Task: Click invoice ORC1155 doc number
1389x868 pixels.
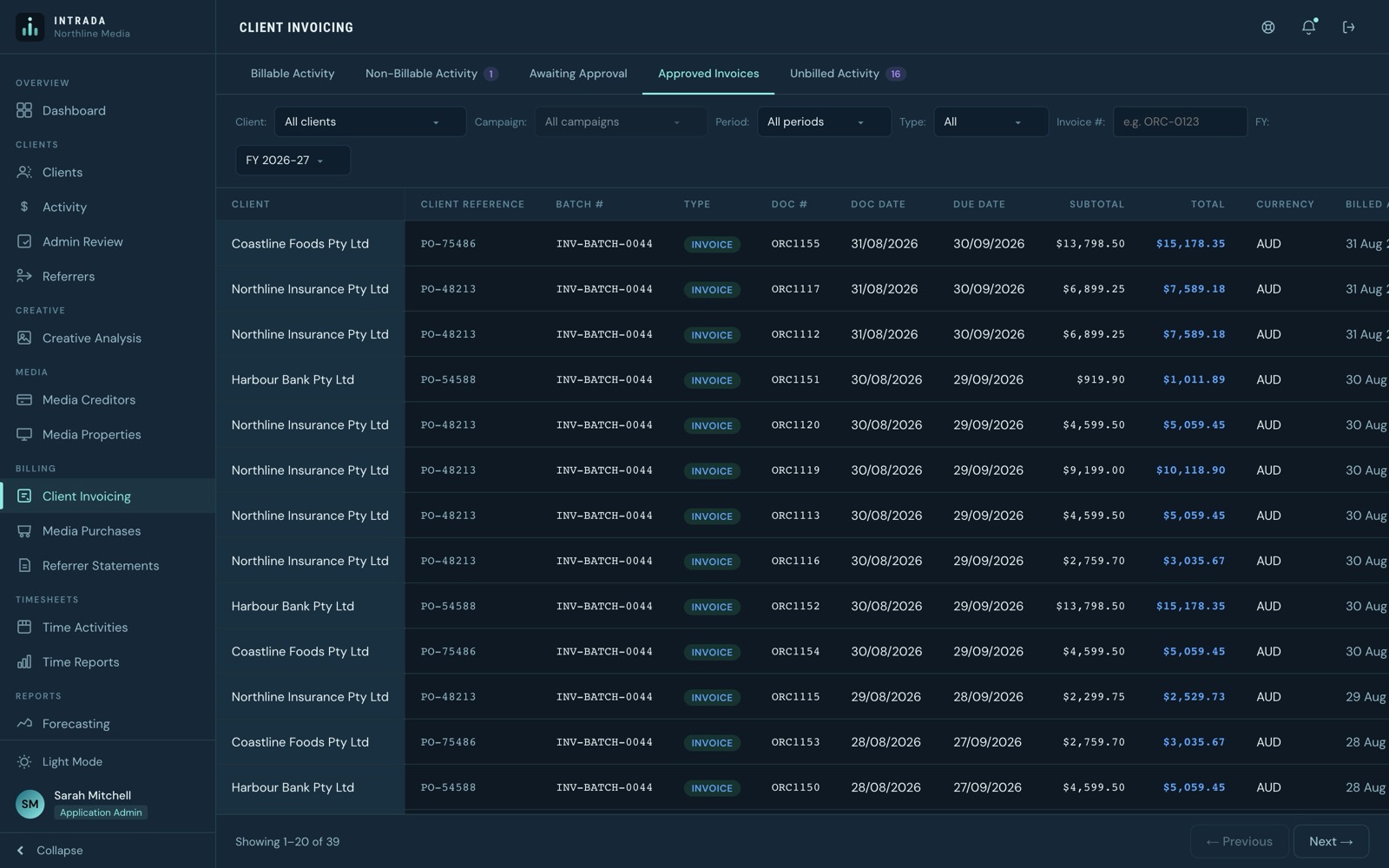Action: click(x=795, y=244)
